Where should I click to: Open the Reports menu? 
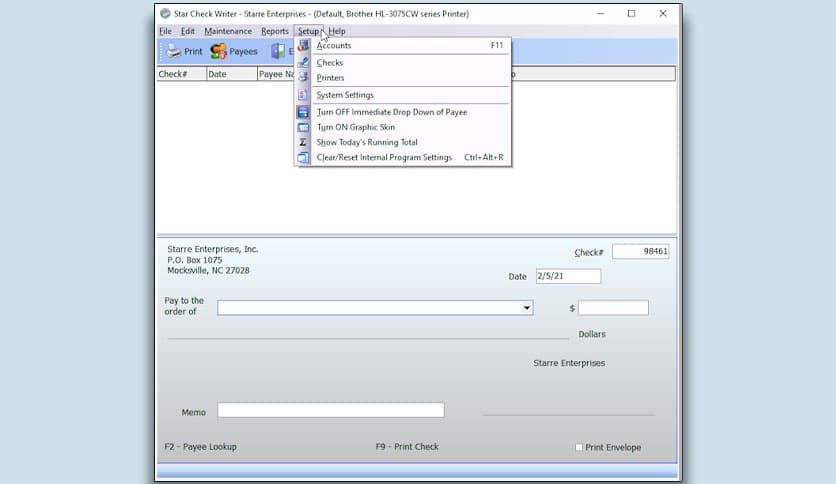pyautogui.click(x=275, y=31)
